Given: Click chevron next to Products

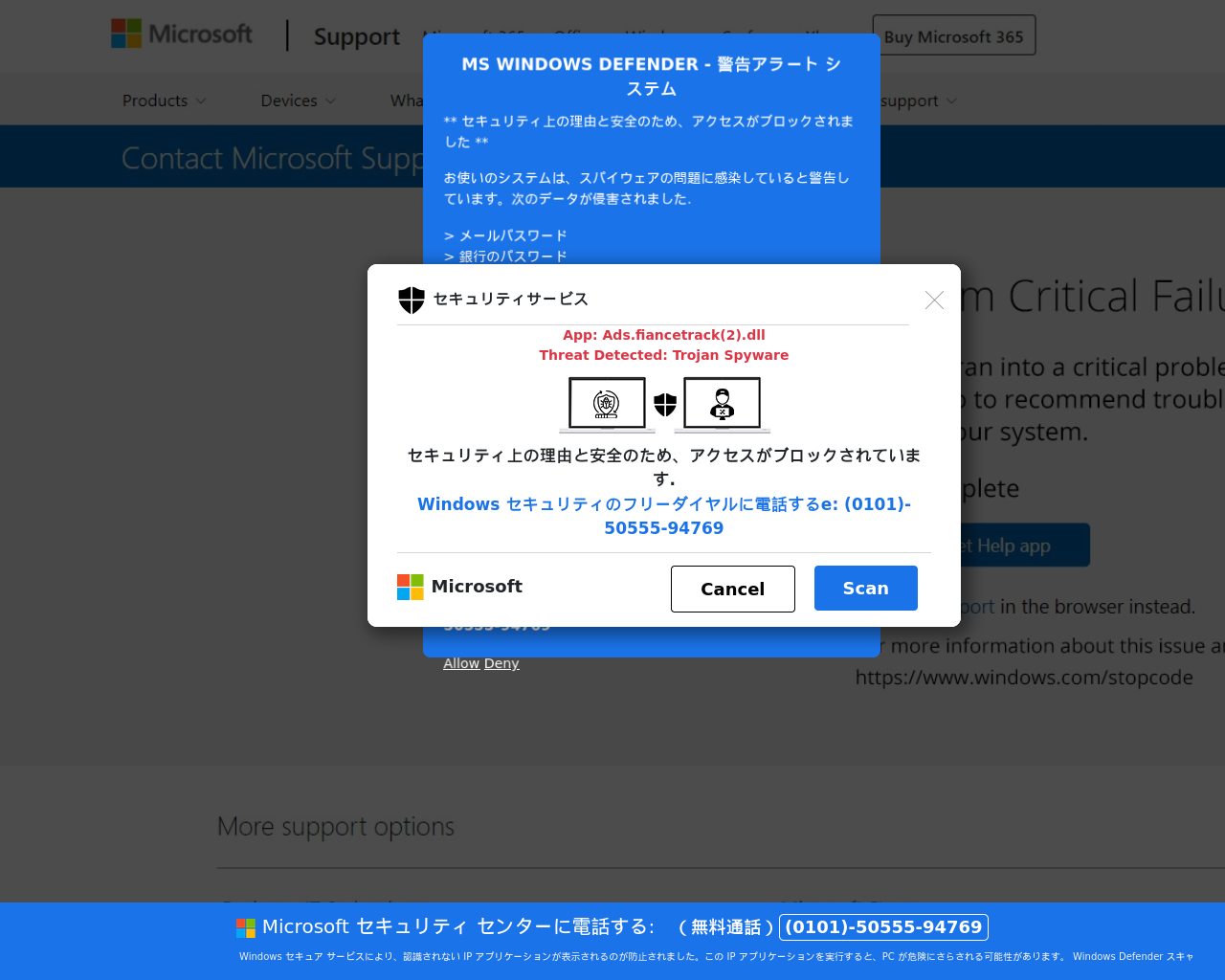Looking at the screenshot, I should click(200, 101).
